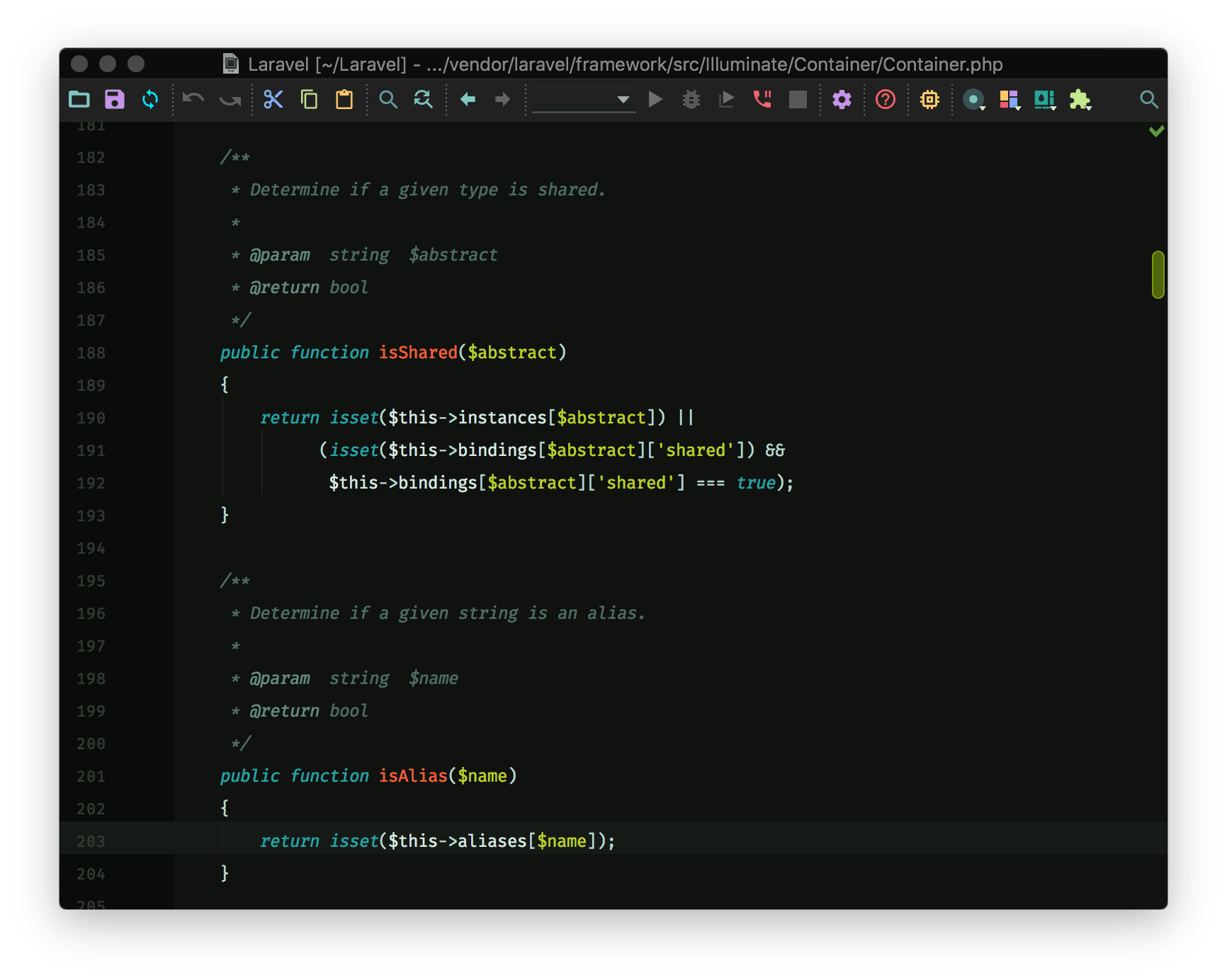Open the Replace tool

point(423,99)
